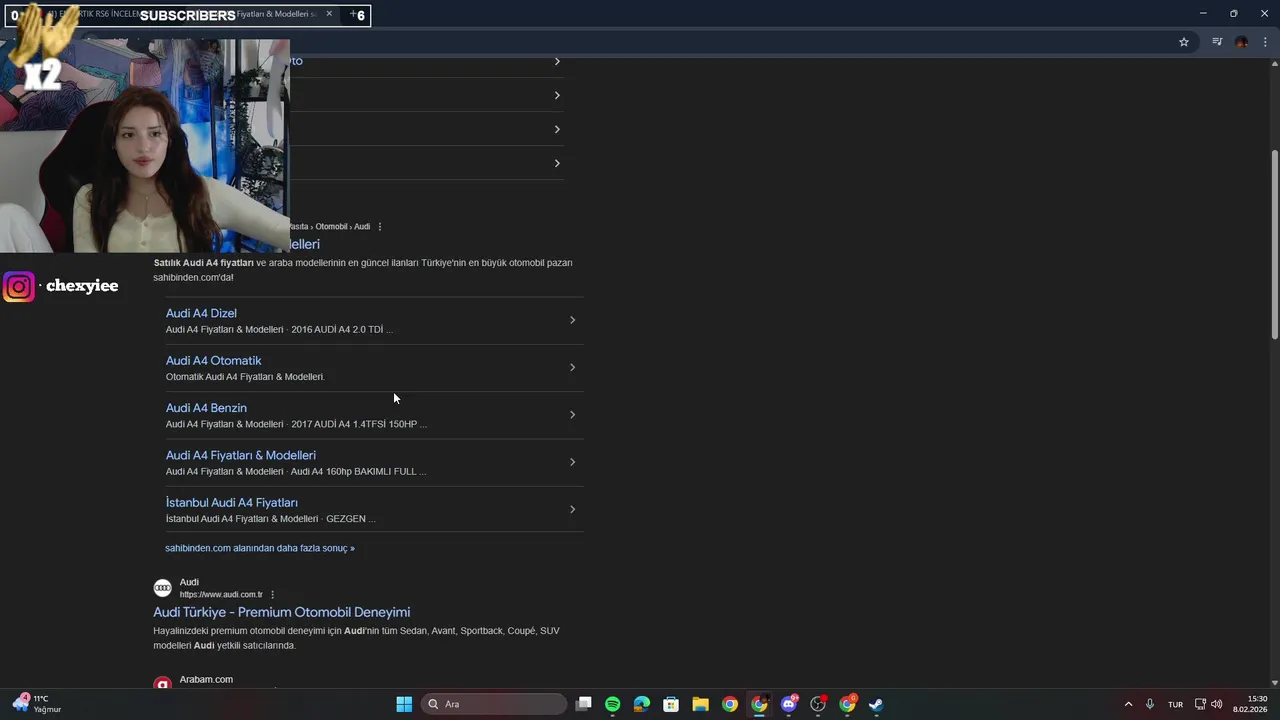Click the Windows taskbar search box Ara
Screen dimensions: 1280x720
pyautogui.click(x=494, y=704)
